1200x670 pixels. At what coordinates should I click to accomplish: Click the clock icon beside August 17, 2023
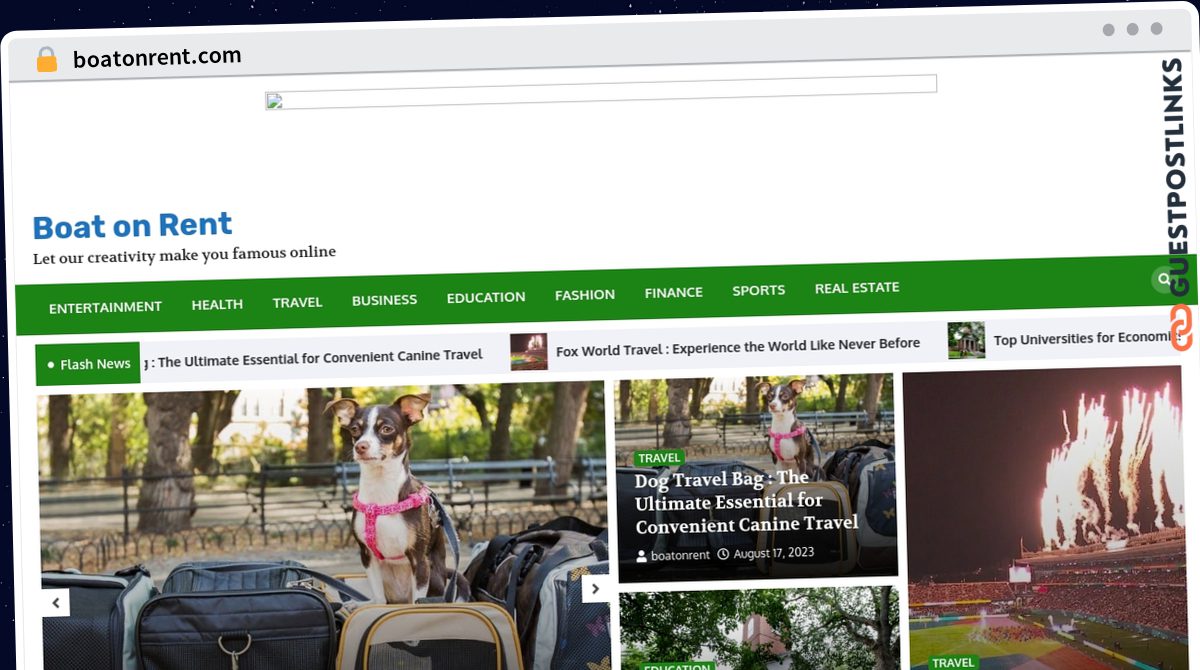tap(723, 553)
